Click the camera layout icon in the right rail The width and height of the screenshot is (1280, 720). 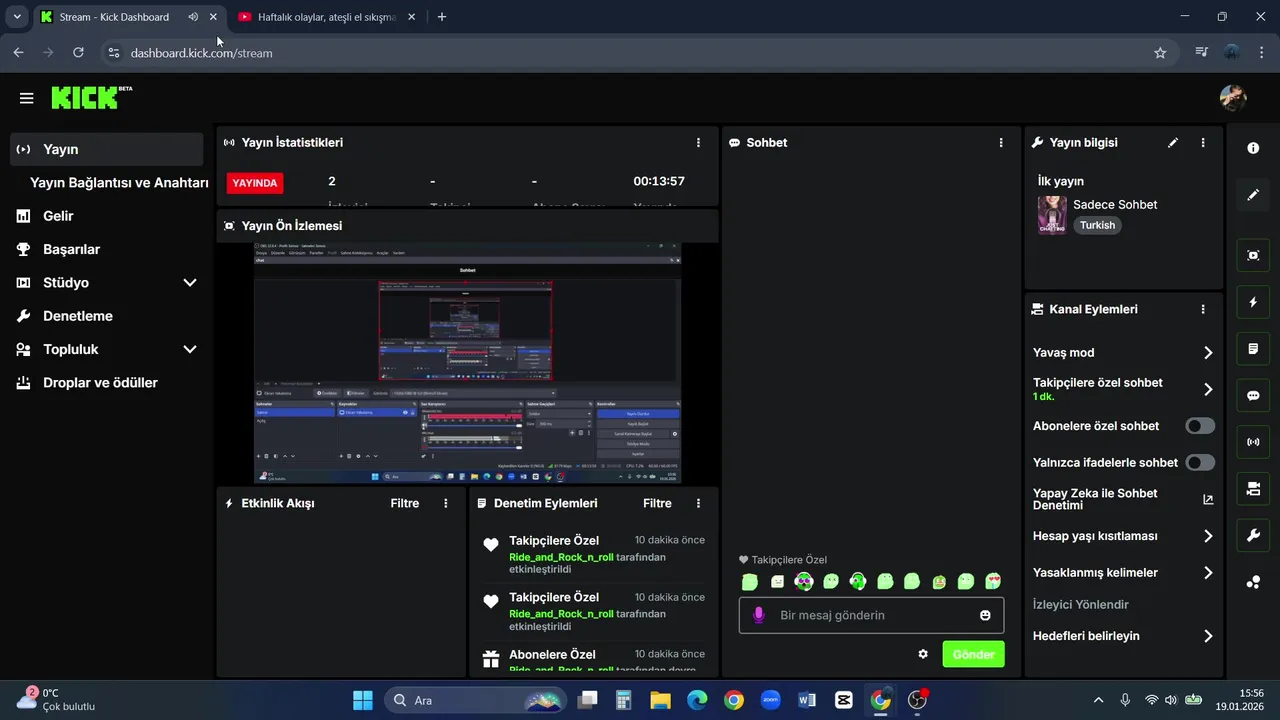pos(1253,489)
